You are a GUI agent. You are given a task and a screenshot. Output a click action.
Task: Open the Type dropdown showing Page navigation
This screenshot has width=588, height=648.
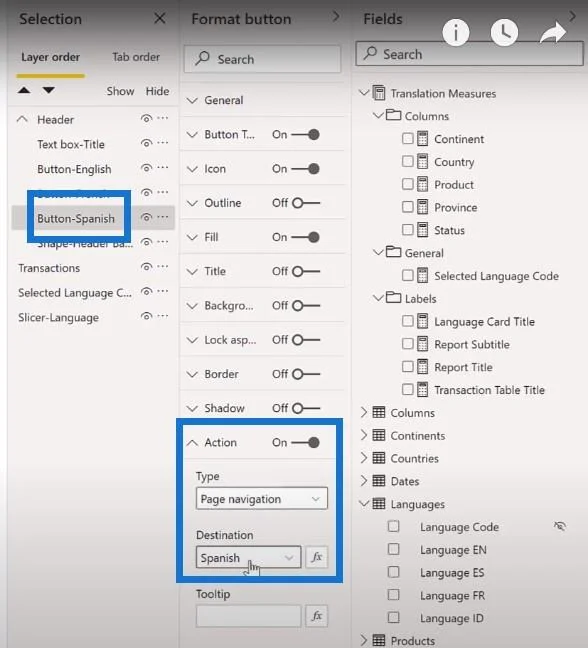click(x=262, y=499)
